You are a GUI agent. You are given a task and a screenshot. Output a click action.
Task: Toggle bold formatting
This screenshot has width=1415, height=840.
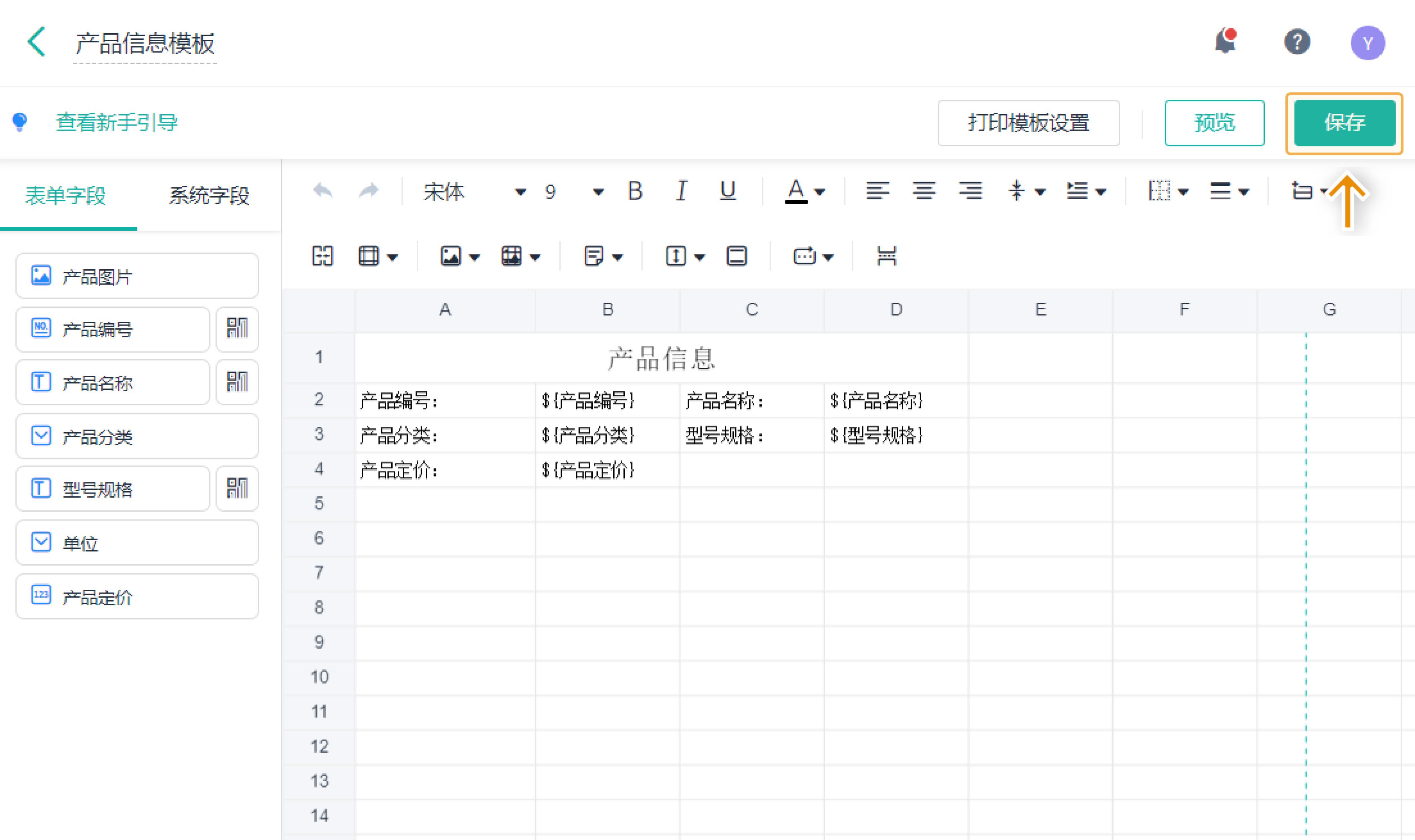(635, 191)
